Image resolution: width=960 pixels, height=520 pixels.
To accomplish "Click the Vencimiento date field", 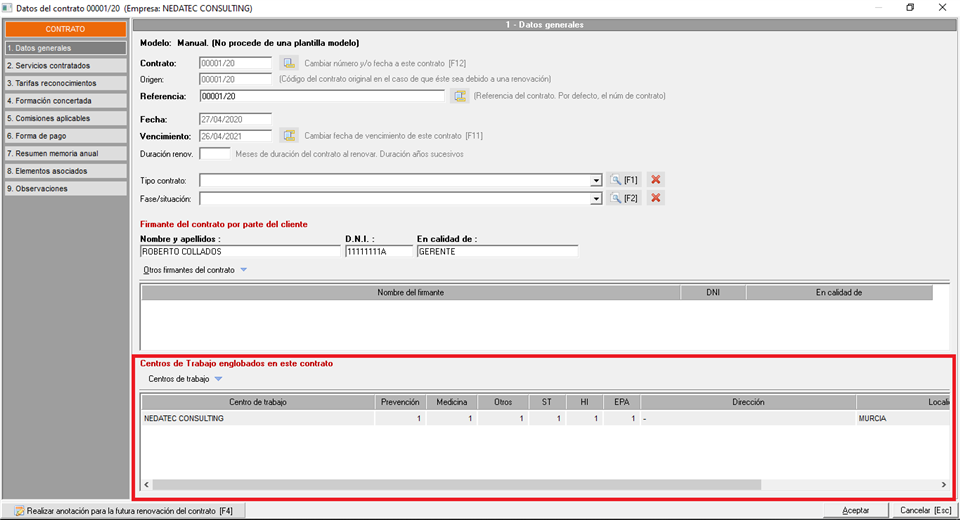I will click(x=235, y=136).
